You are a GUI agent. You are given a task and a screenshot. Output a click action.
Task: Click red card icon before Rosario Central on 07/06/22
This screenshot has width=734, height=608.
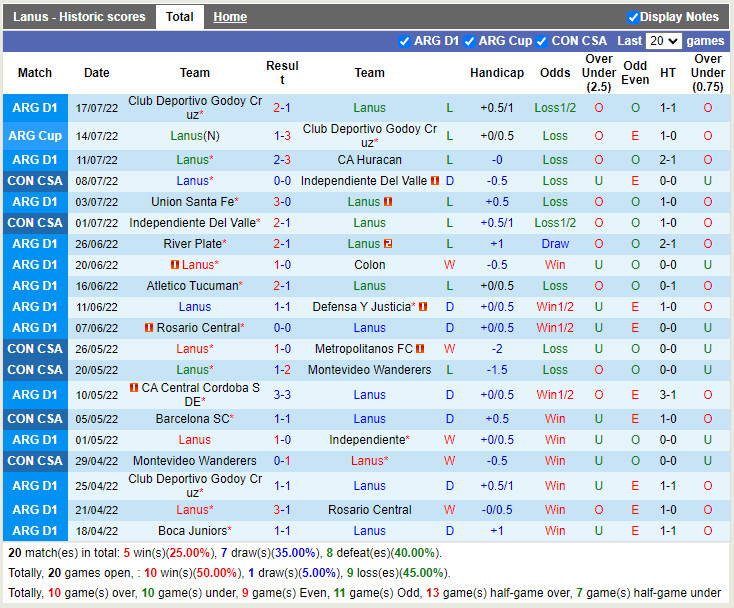[x=148, y=328]
